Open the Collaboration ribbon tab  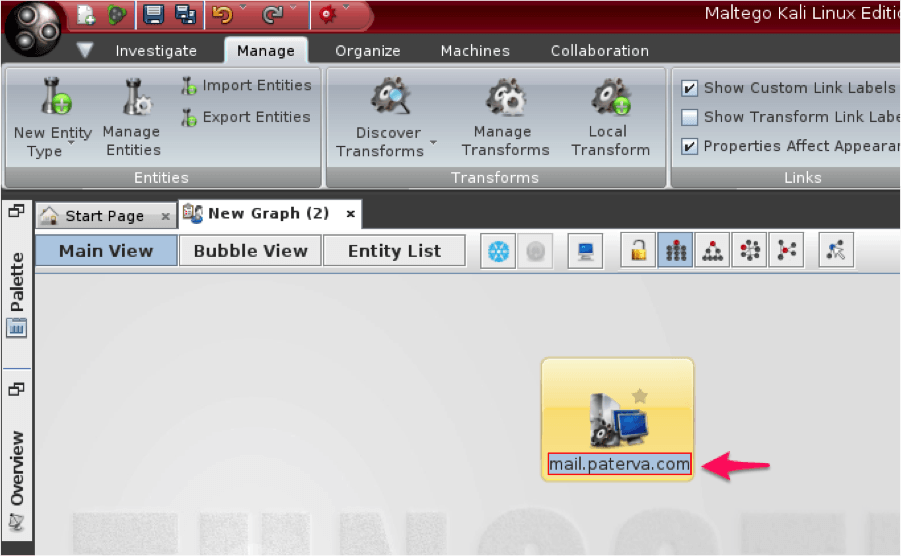[600, 51]
